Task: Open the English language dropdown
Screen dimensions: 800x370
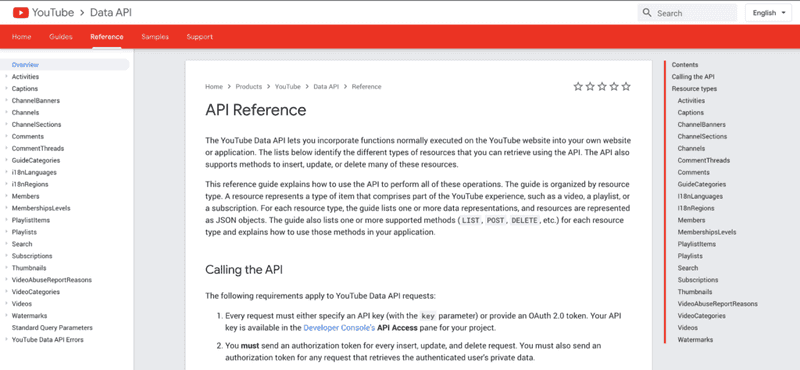Action: click(x=768, y=13)
